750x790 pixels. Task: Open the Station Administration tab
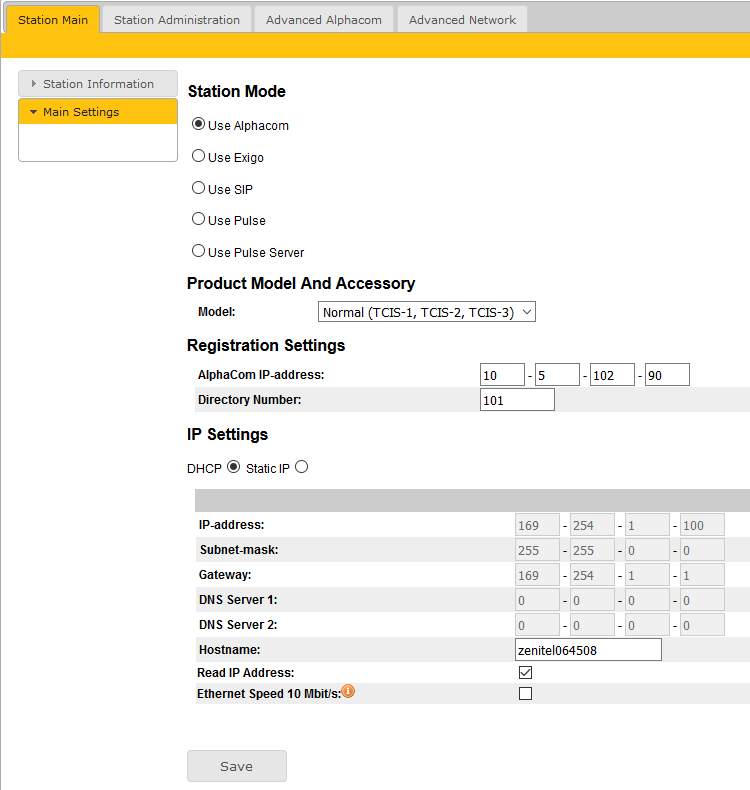tap(177, 19)
